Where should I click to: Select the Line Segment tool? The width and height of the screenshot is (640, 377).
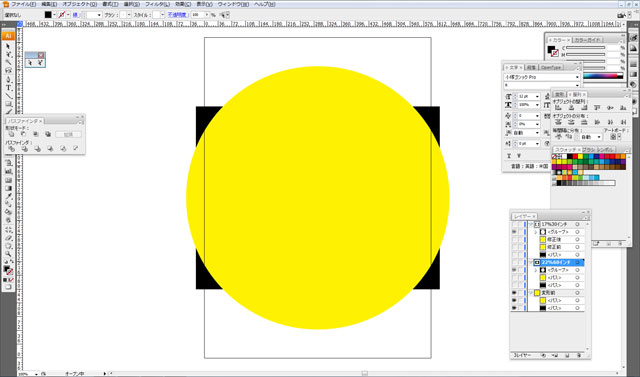pos(8,96)
